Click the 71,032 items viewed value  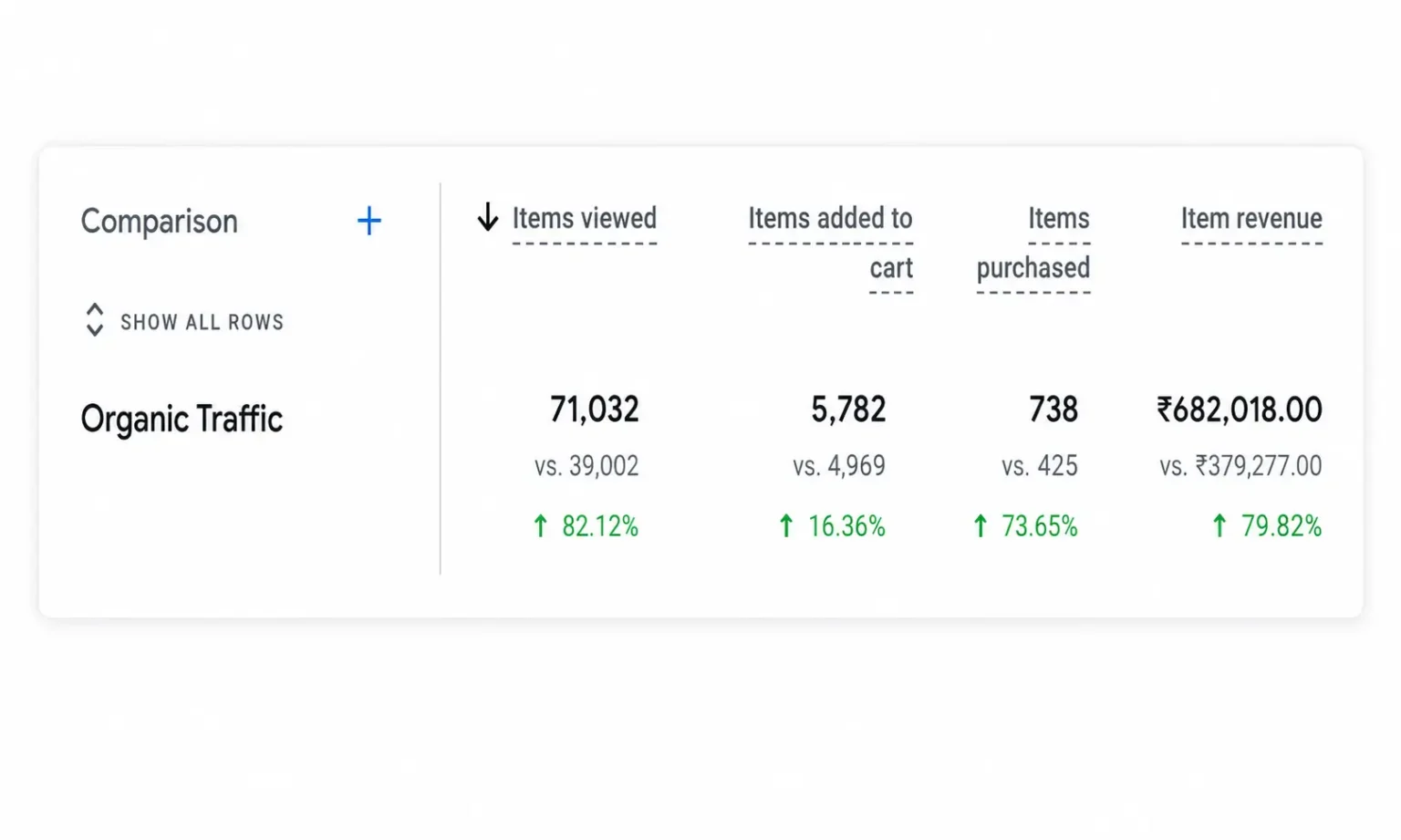[594, 410]
